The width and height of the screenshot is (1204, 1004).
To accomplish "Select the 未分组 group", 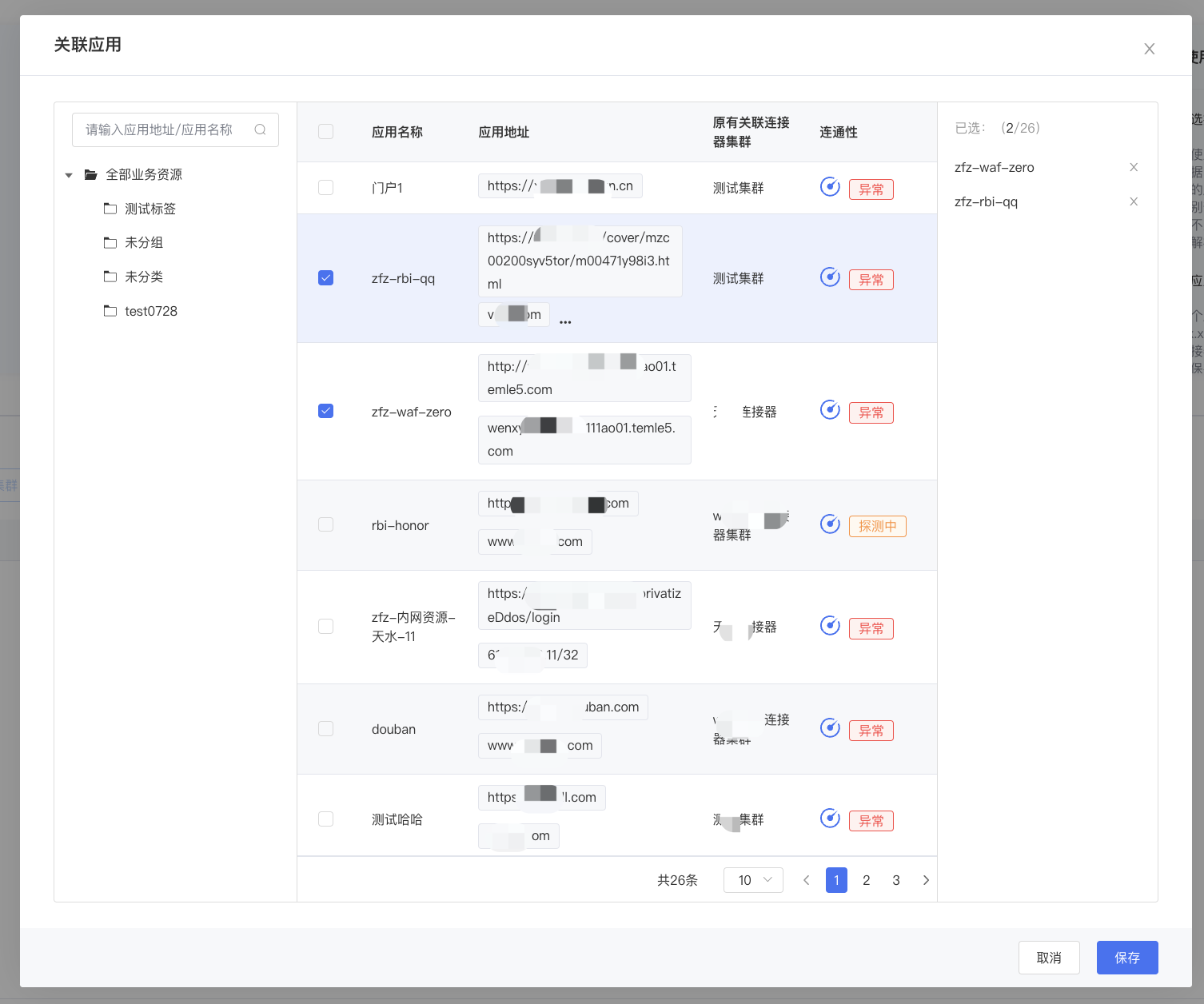I will 144,242.
